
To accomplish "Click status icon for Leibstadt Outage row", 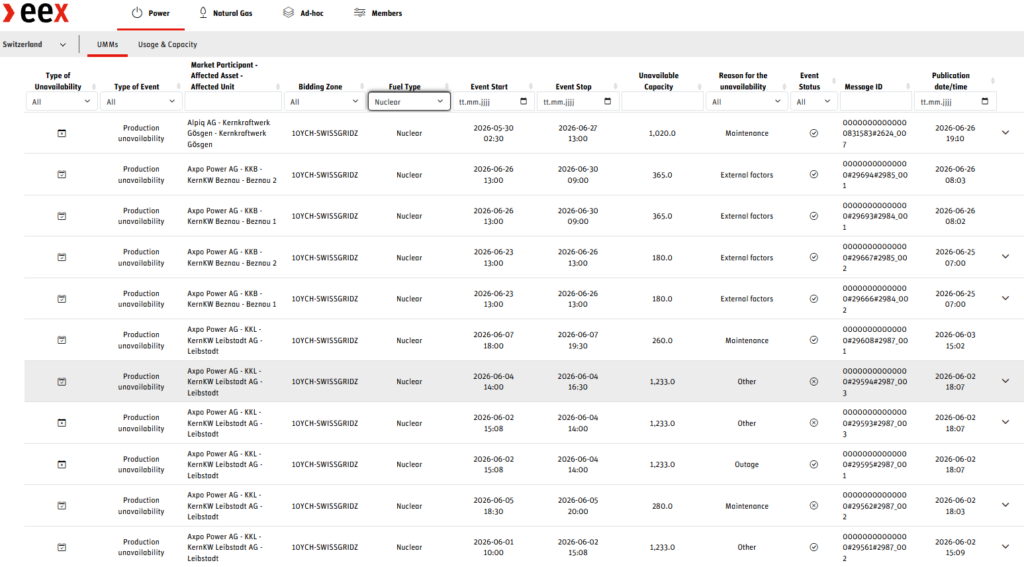I will click(814, 464).
